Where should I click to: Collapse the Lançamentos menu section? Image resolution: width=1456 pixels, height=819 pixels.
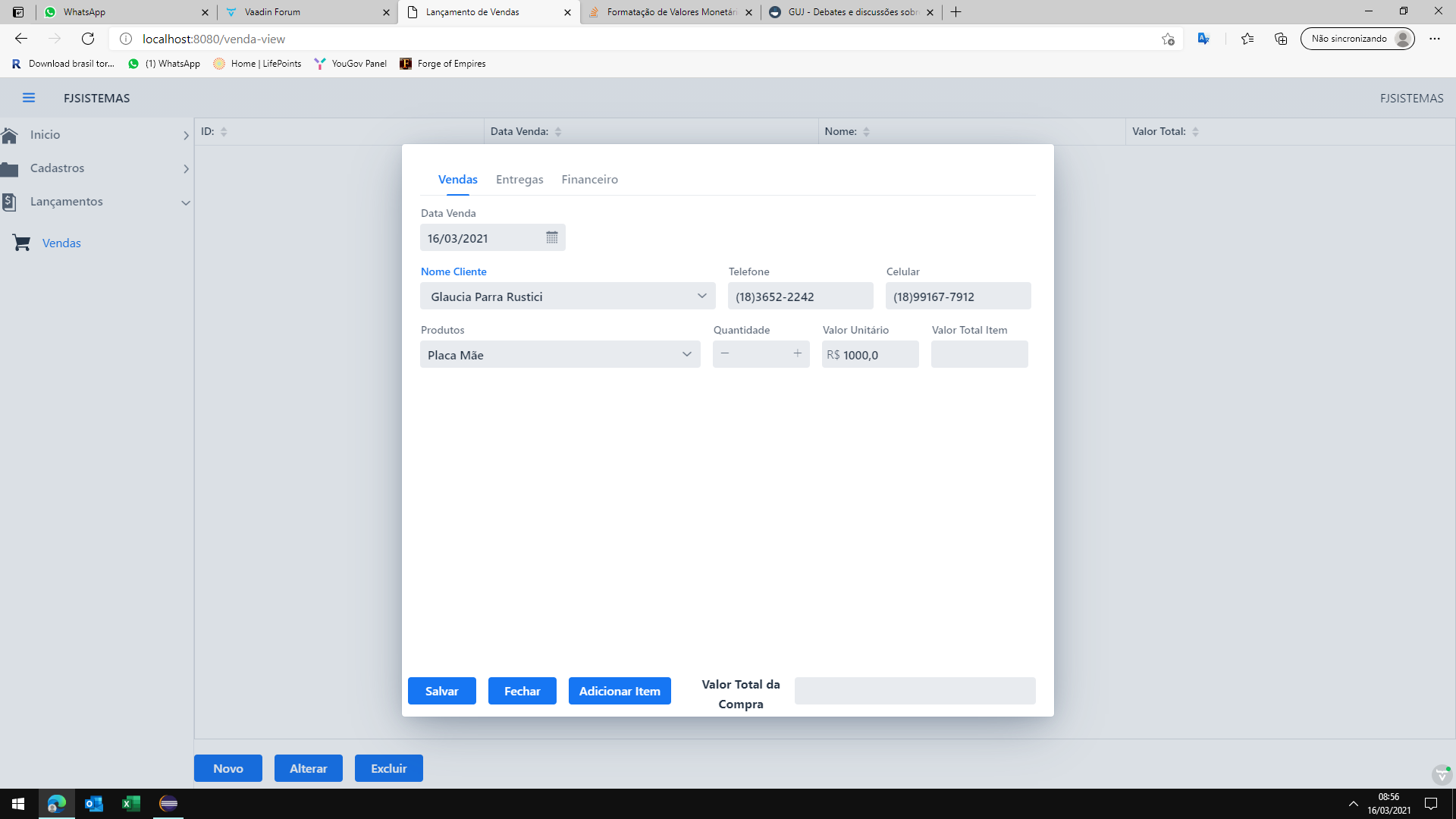coord(186,202)
